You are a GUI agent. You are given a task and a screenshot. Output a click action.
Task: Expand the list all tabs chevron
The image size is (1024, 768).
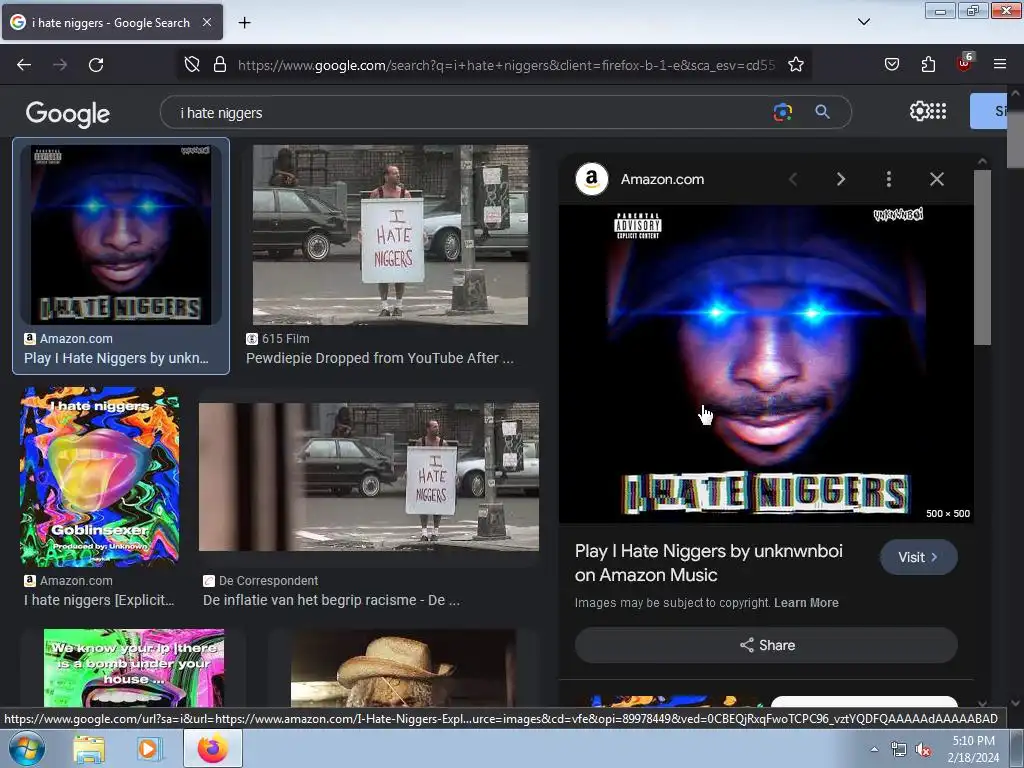(863, 22)
